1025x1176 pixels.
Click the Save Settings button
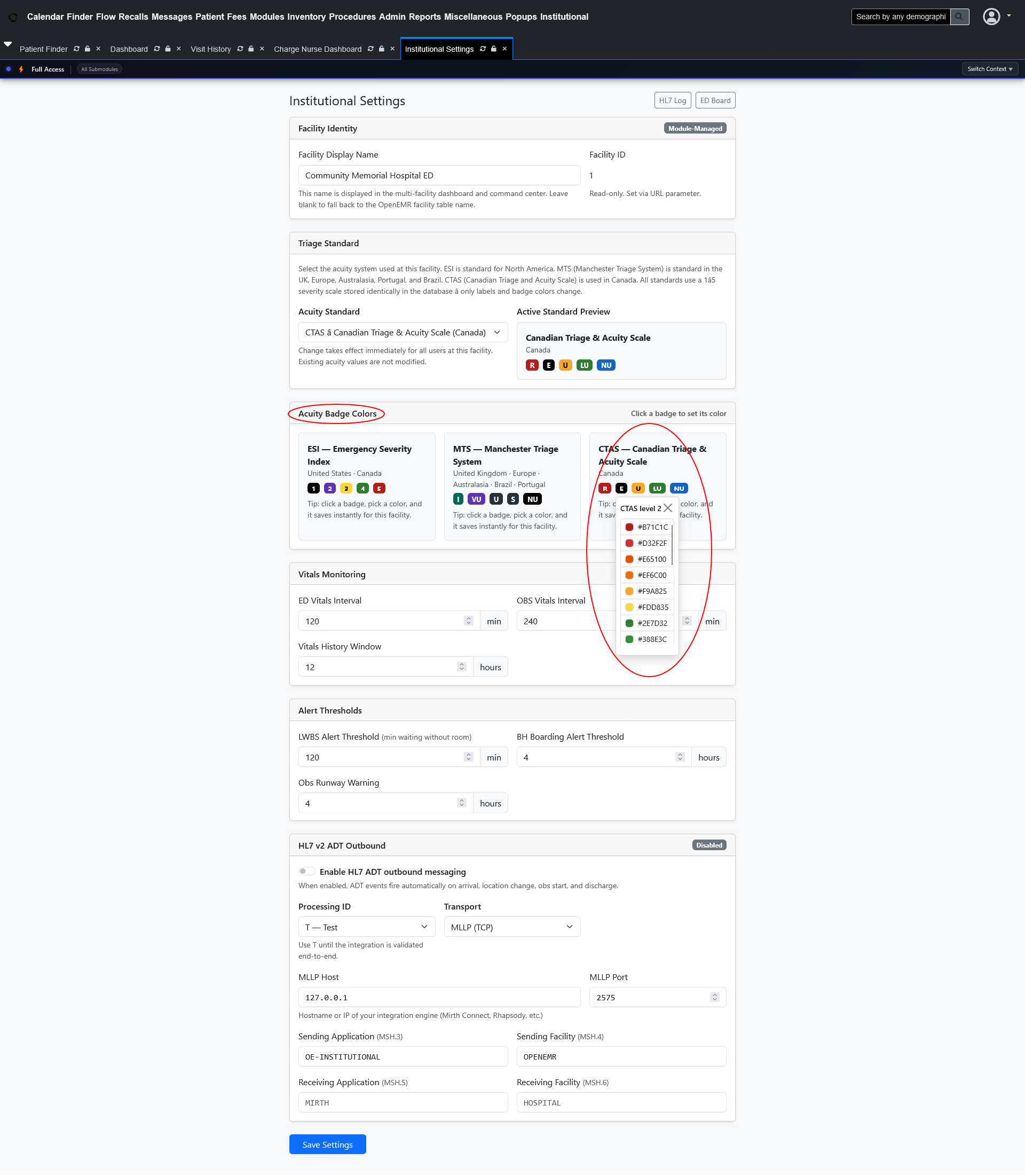[327, 1144]
